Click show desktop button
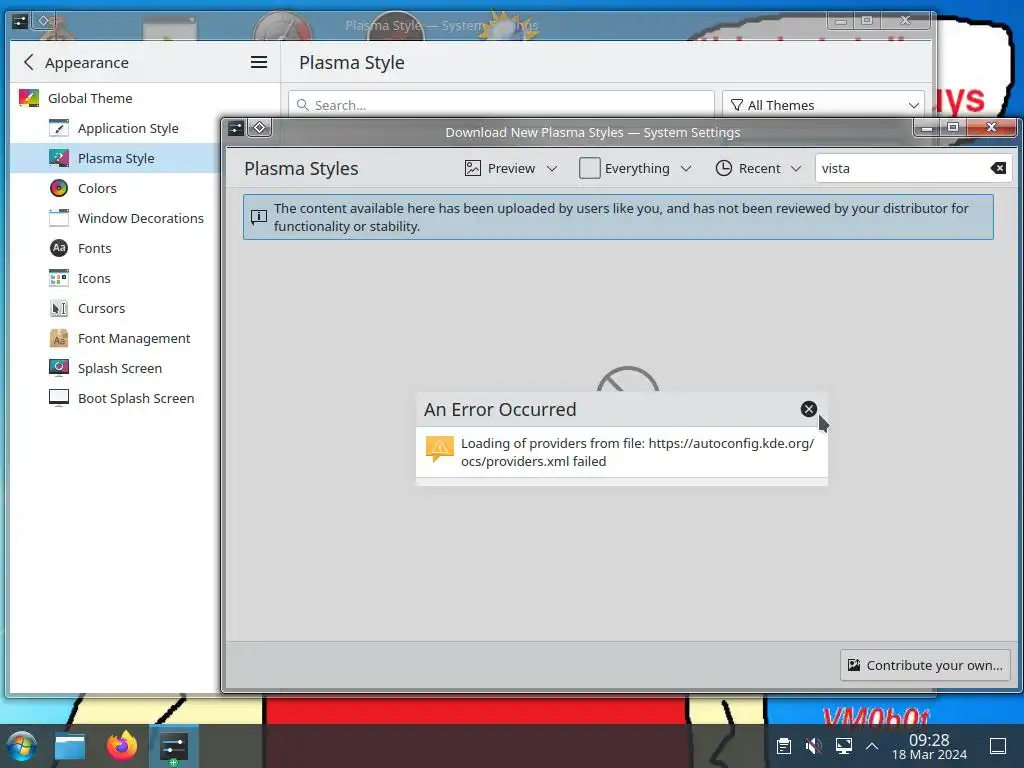This screenshot has height=768, width=1024. [998, 746]
